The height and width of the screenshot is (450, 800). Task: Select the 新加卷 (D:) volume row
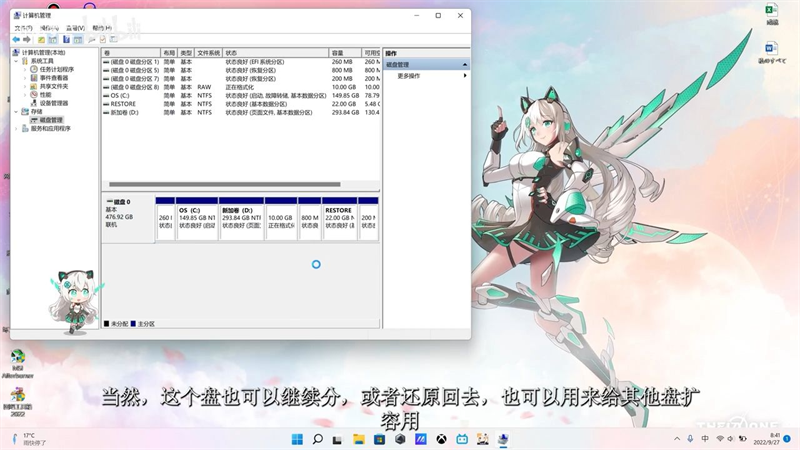click(x=241, y=112)
